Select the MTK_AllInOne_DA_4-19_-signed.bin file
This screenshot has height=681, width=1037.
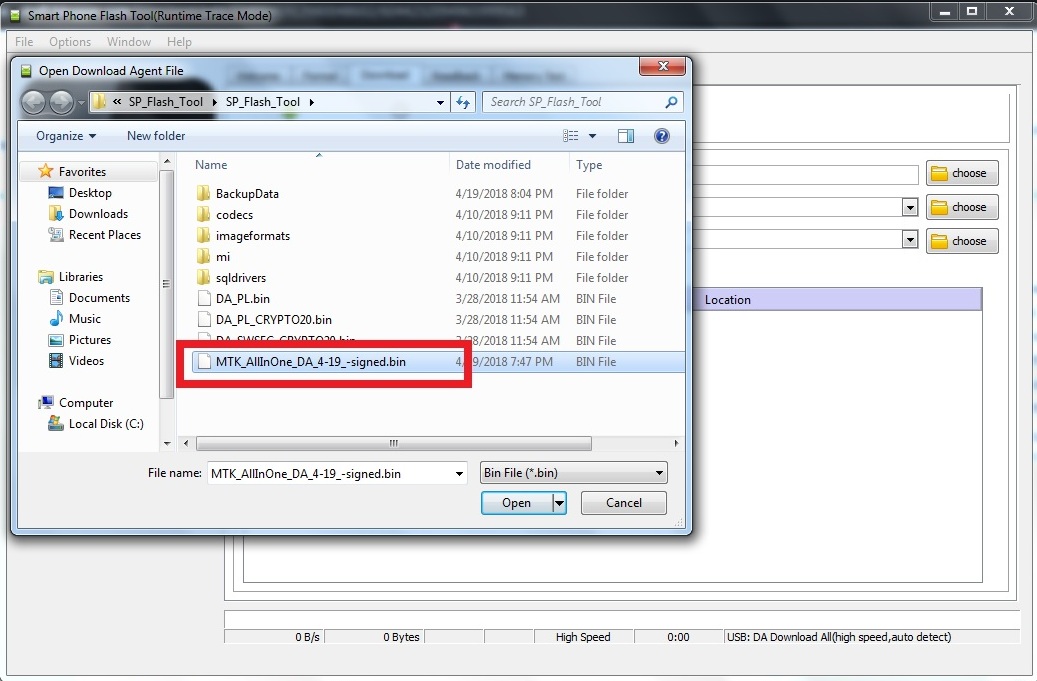click(x=312, y=361)
